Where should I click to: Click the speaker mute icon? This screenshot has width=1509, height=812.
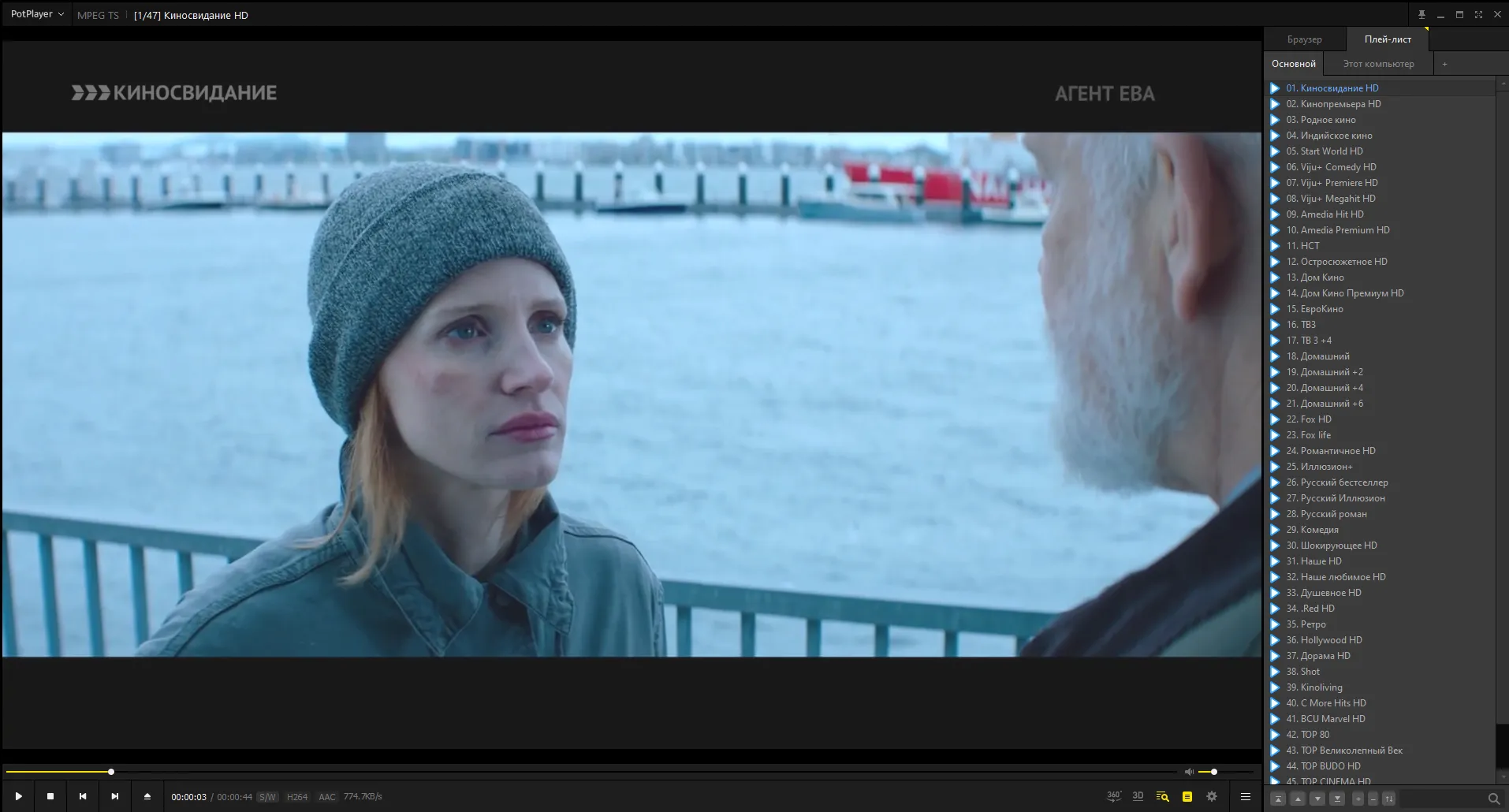(1189, 772)
